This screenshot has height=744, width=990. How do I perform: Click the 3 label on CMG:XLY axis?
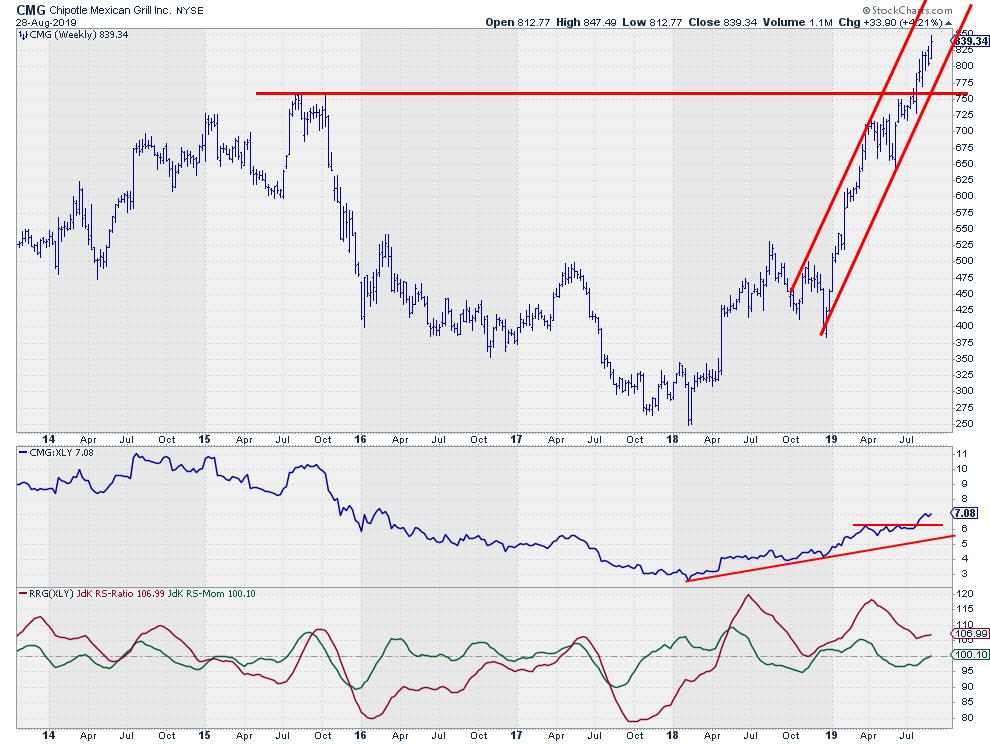point(962,574)
